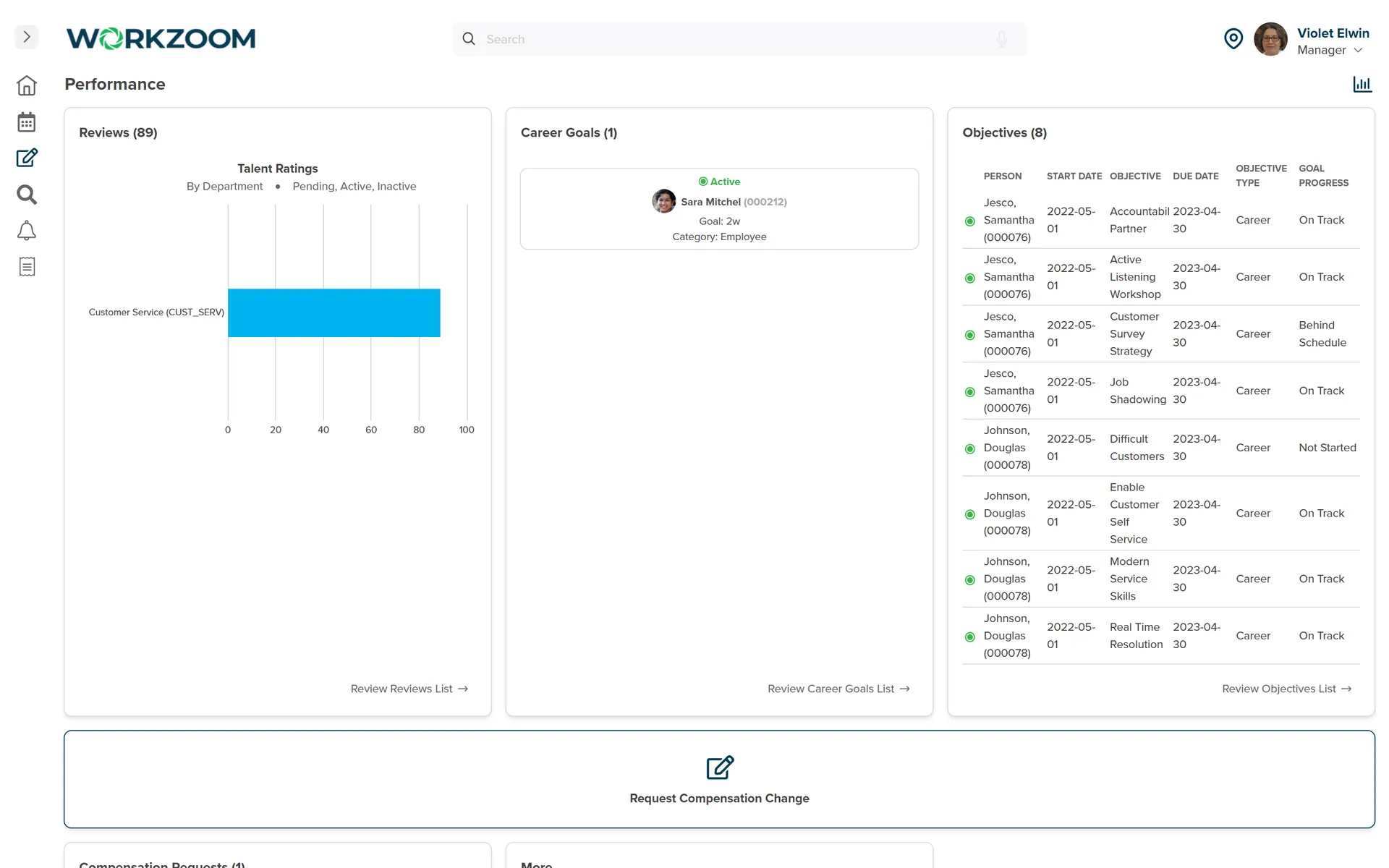
Task: Click the Search magnifier icon in the sidebar
Action: point(27,194)
